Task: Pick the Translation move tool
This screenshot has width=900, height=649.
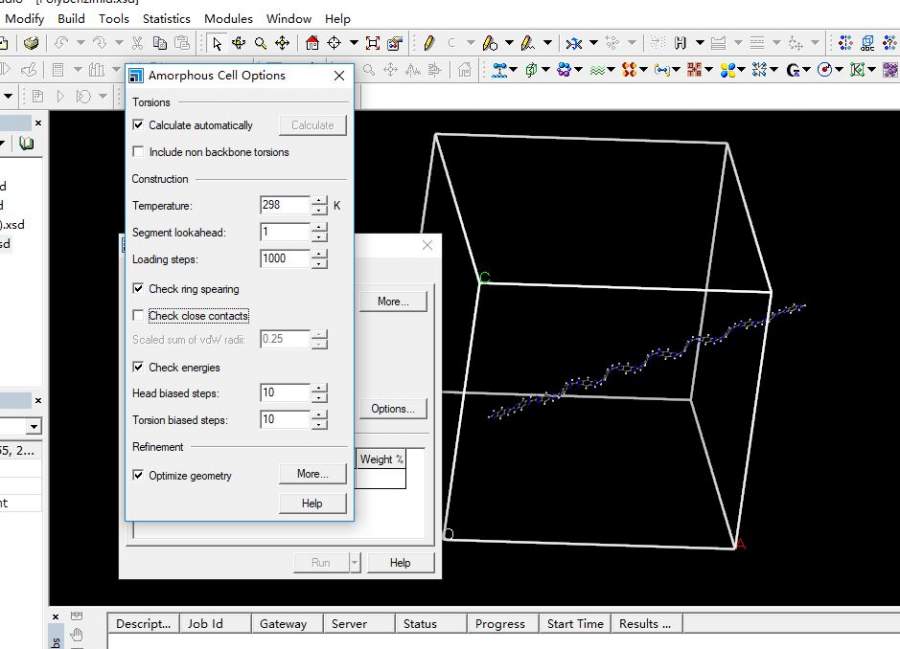Action: coord(282,43)
